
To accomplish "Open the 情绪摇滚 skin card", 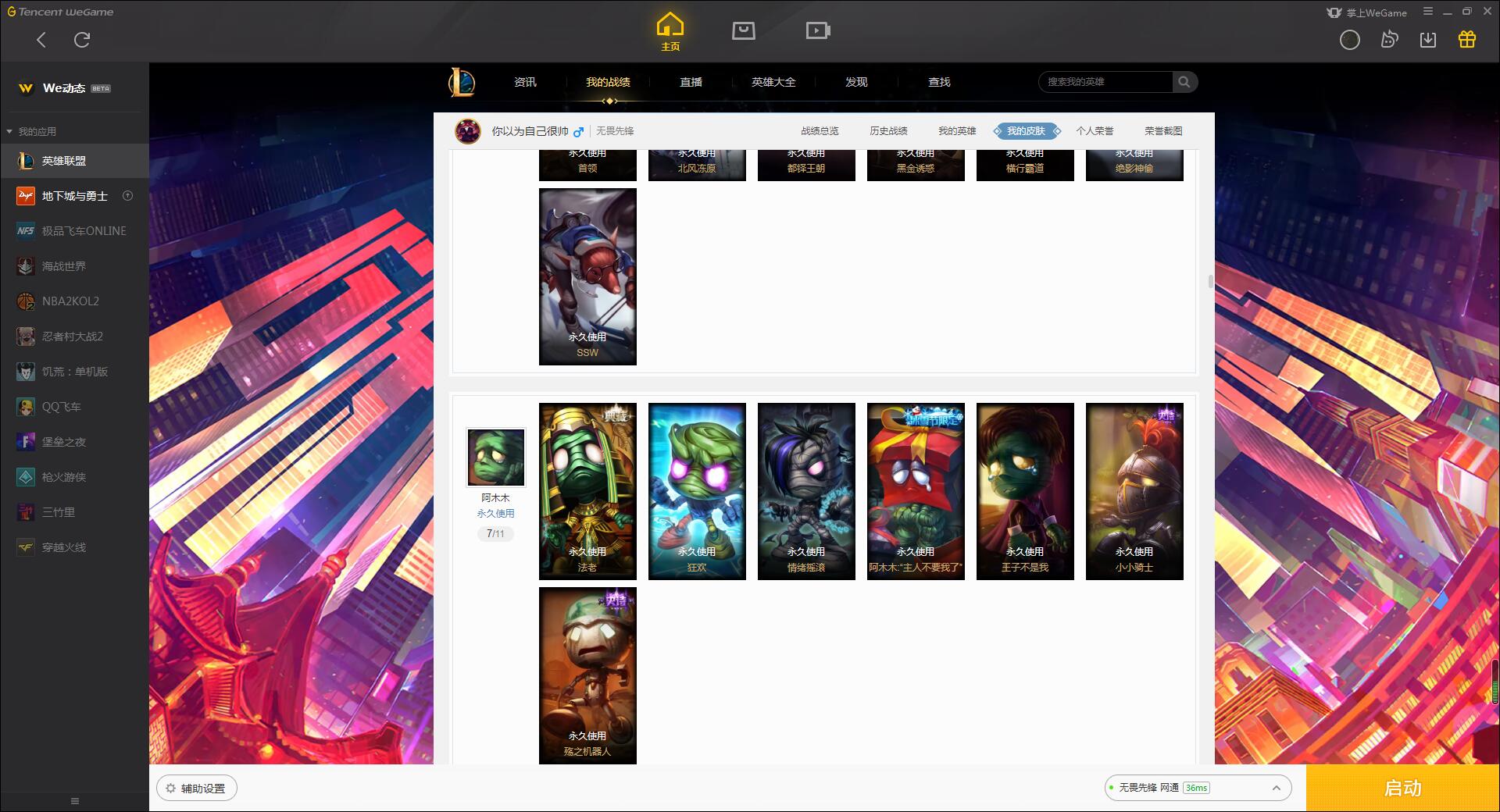I will tap(806, 491).
